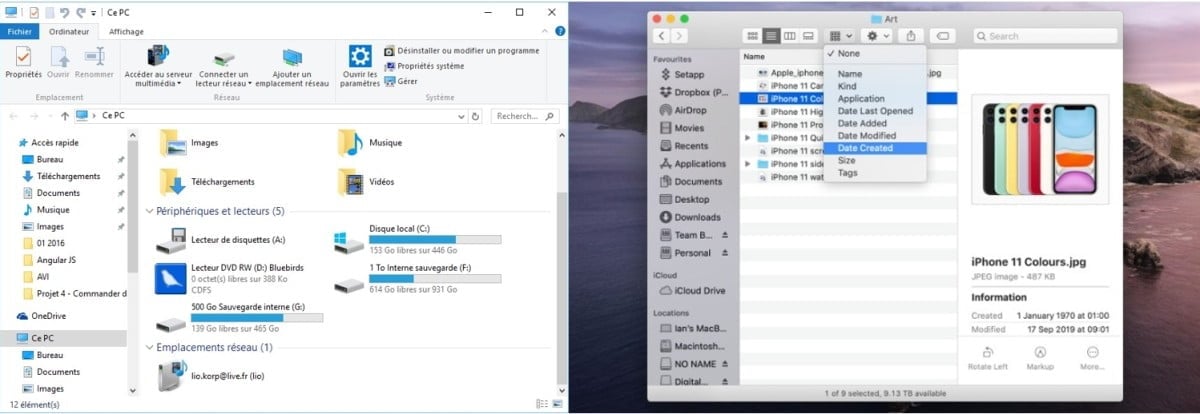Click the Up arrow in Explorer navigation
This screenshot has width=1200, height=414.
coord(63,116)
